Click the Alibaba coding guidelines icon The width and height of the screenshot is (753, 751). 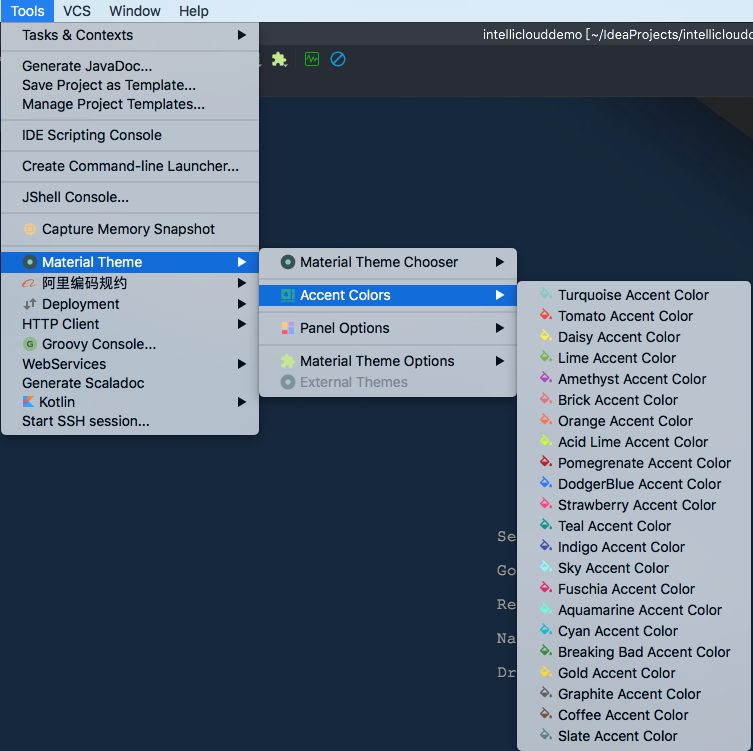point(29,283)
